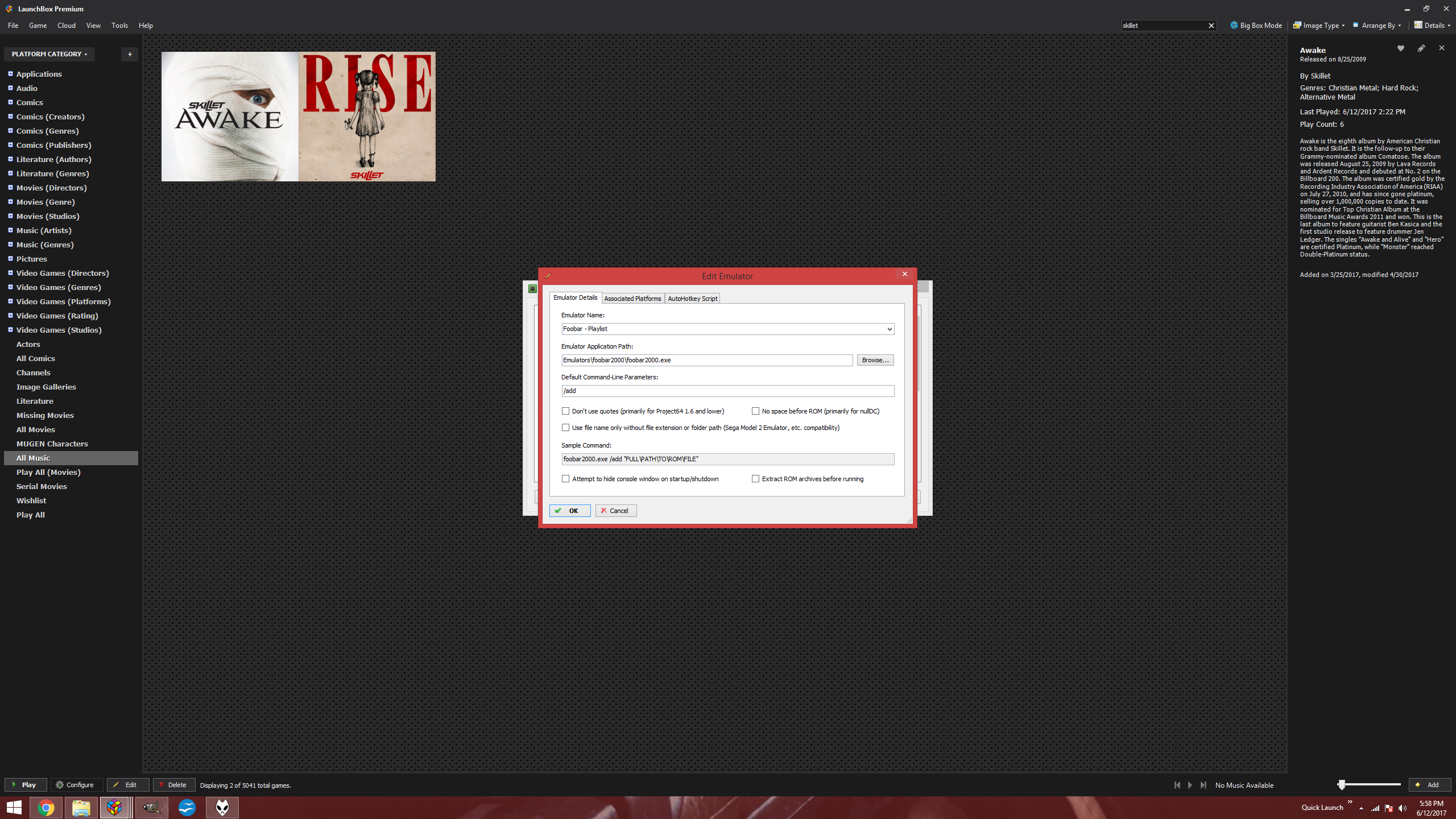
Task: Open the View menu
Action: coord(93,26)
